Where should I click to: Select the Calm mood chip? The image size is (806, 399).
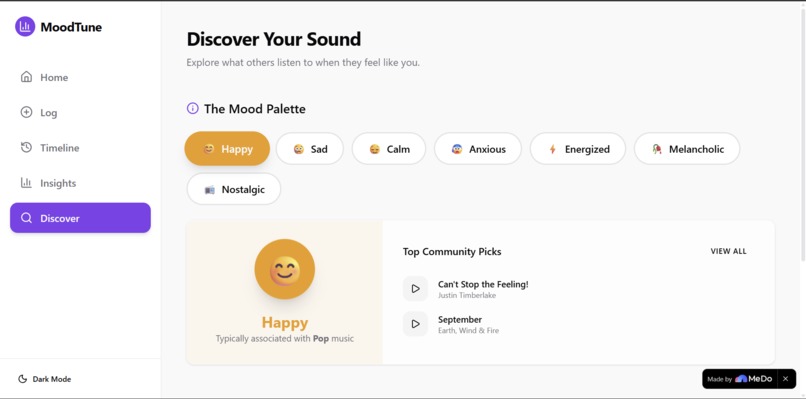[x=389, y=149]
